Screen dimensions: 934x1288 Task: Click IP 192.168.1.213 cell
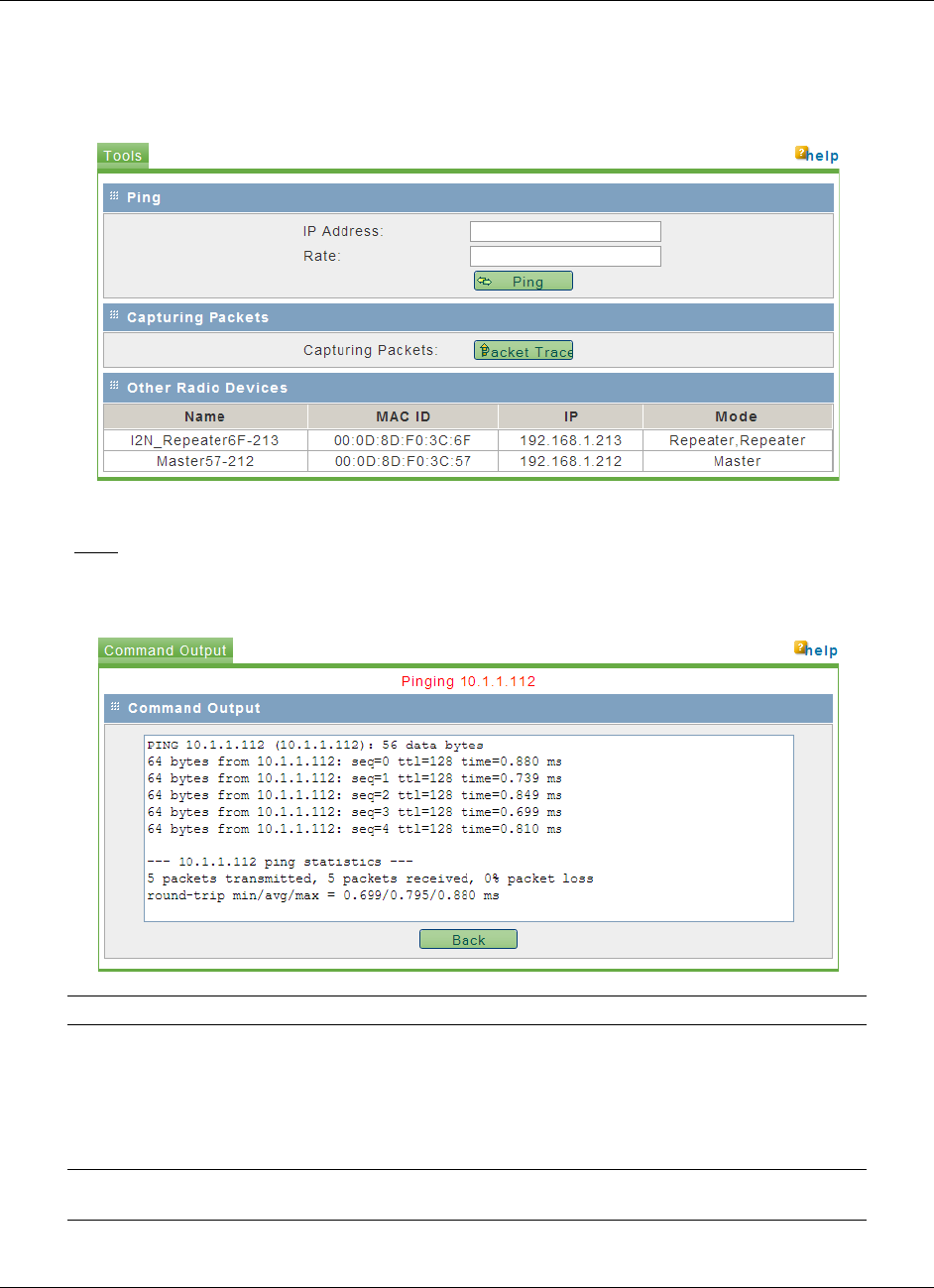click(571, 440)
